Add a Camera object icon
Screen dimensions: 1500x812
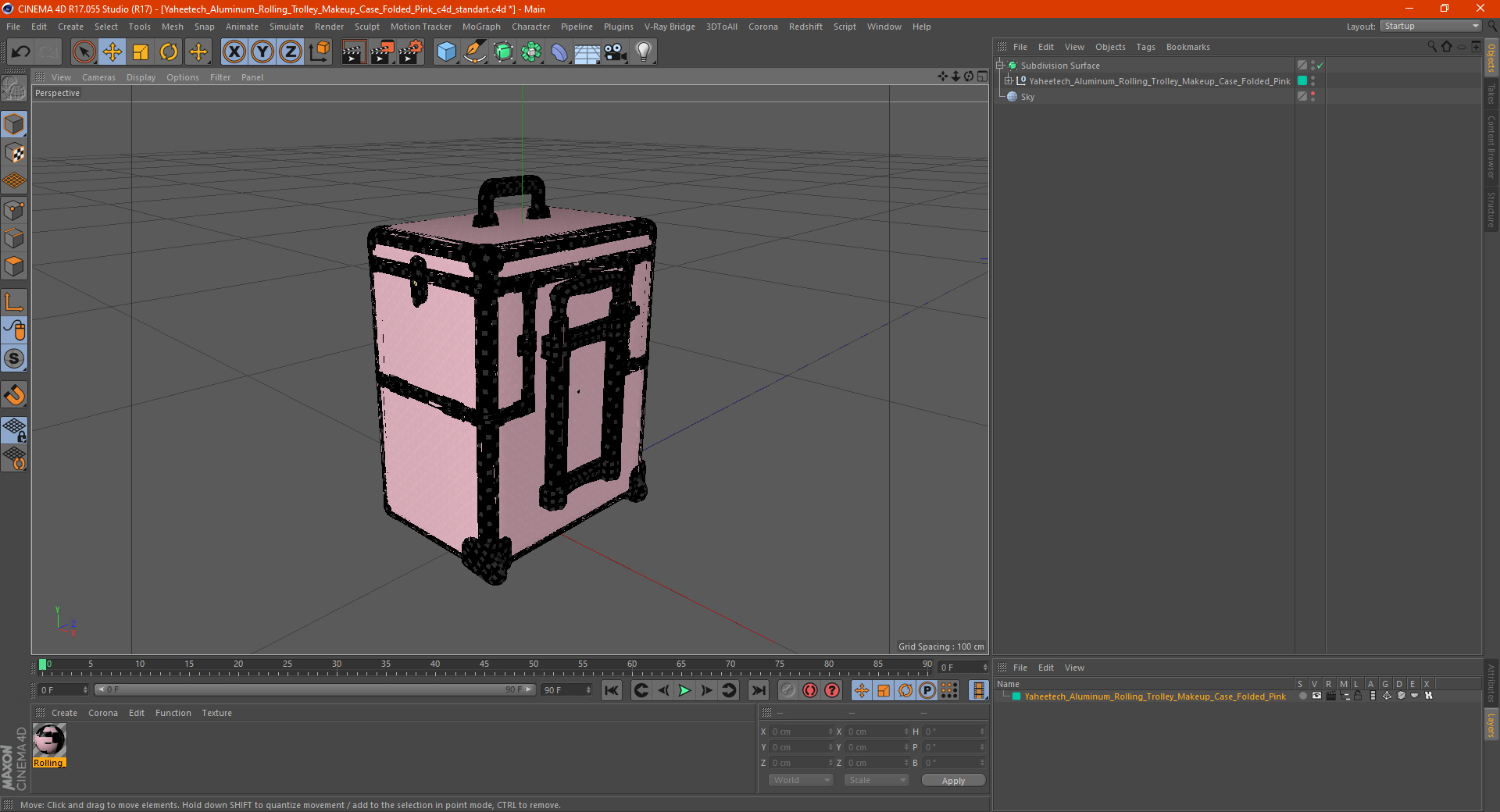(616, 52)
